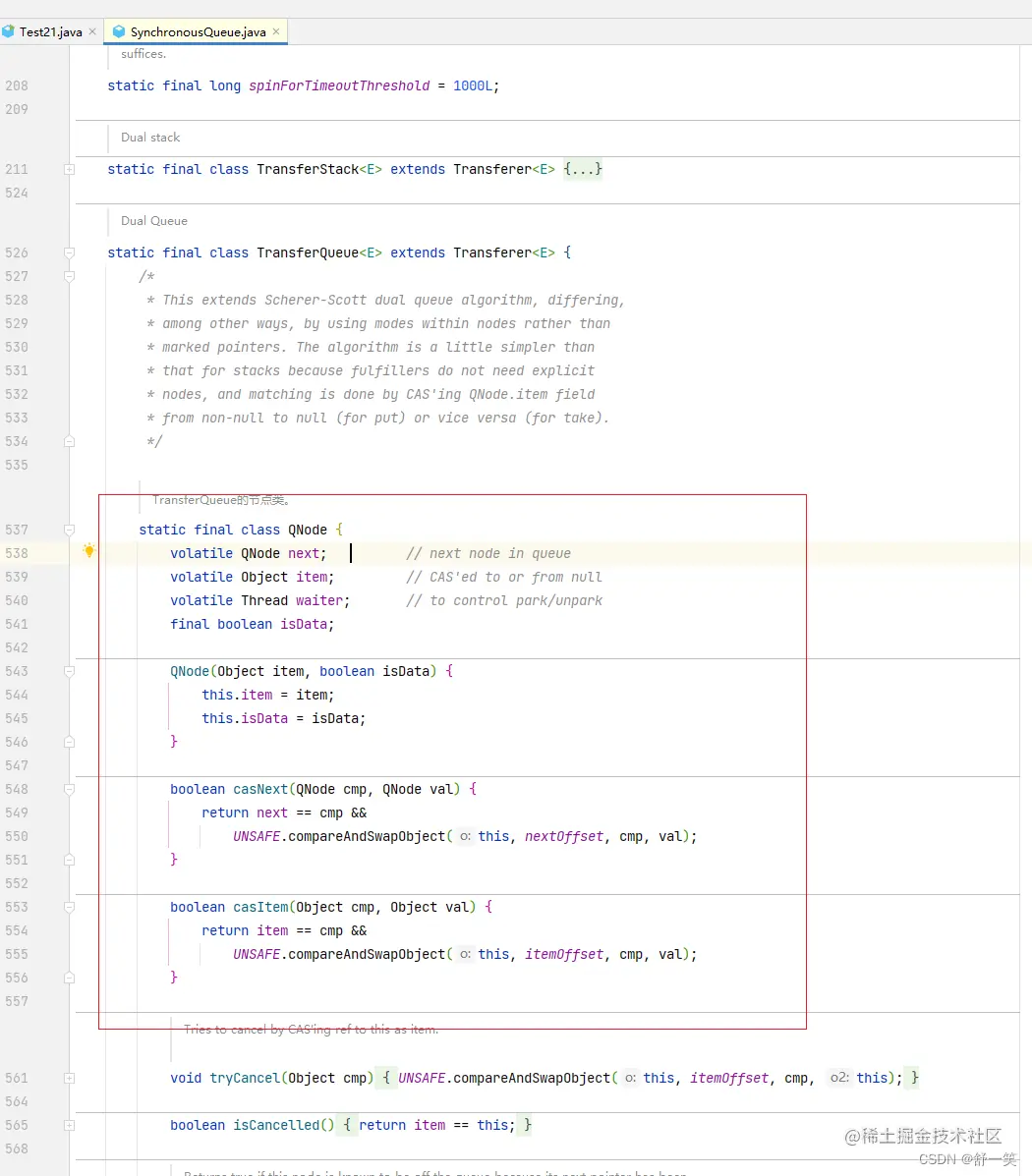Click the spinForTimeoutThreshold field name
The height and width of the screenshot is (1176, 1032).
(x=339, y=85)
